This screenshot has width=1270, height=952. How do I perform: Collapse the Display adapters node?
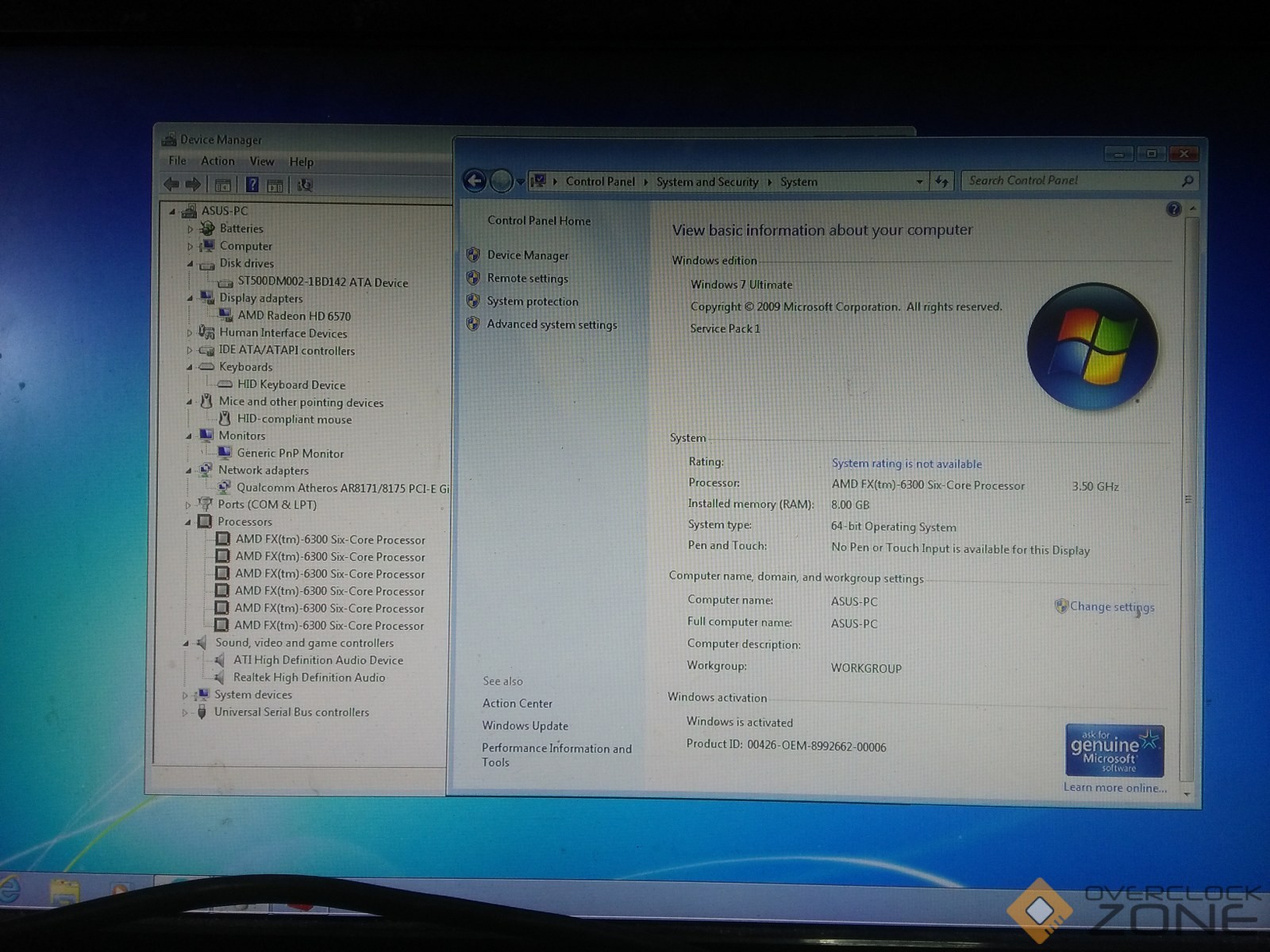click(x=190, y=298)
